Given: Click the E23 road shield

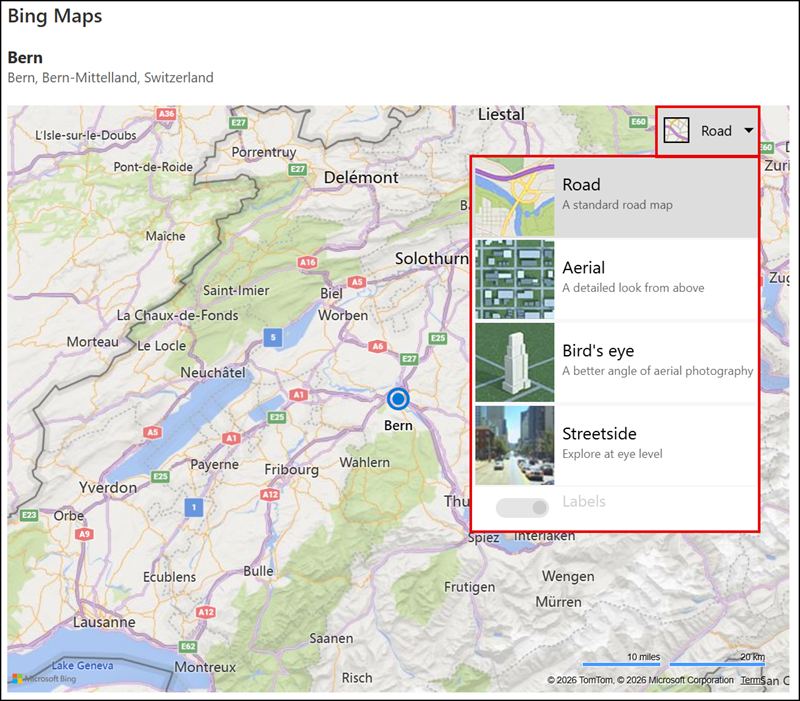Looking at the screenshot, I should tap(28, 515).
